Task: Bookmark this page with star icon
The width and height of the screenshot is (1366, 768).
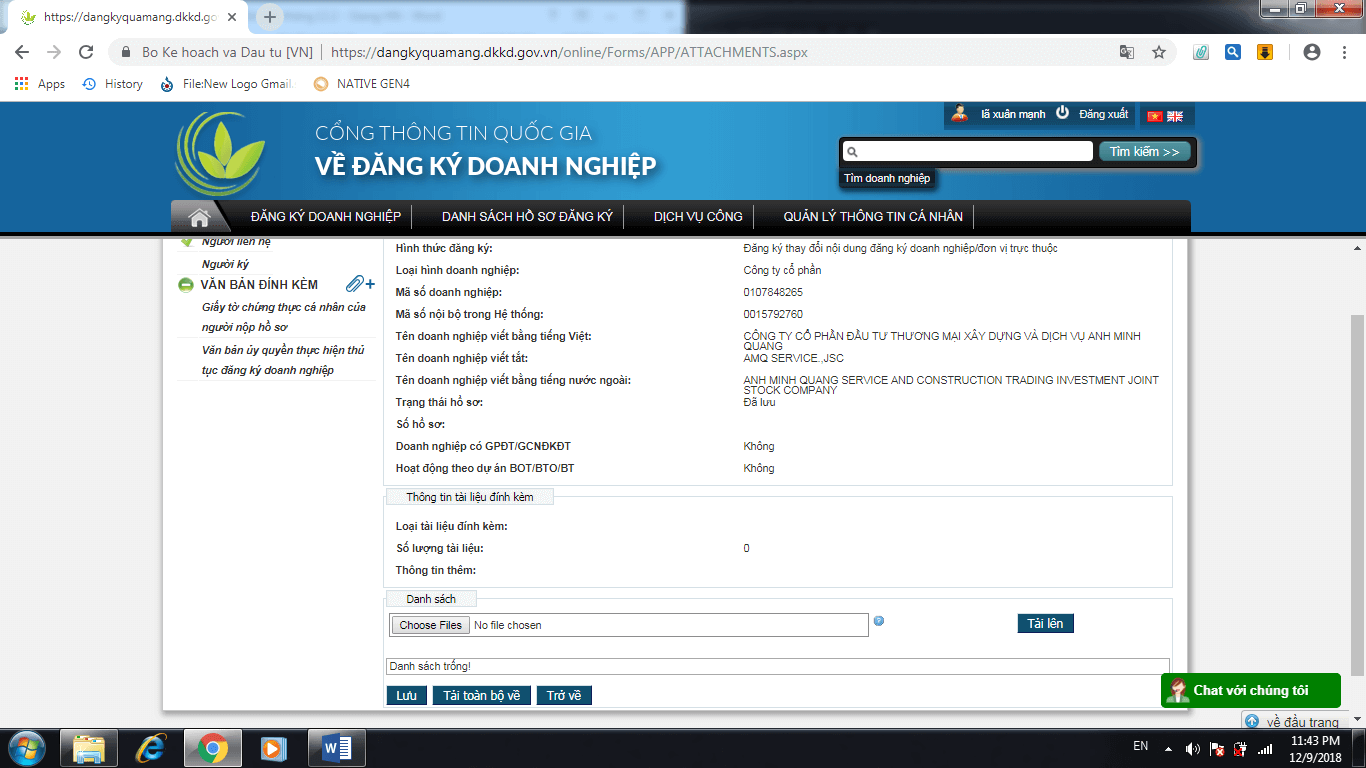Action: point(1159,52)
